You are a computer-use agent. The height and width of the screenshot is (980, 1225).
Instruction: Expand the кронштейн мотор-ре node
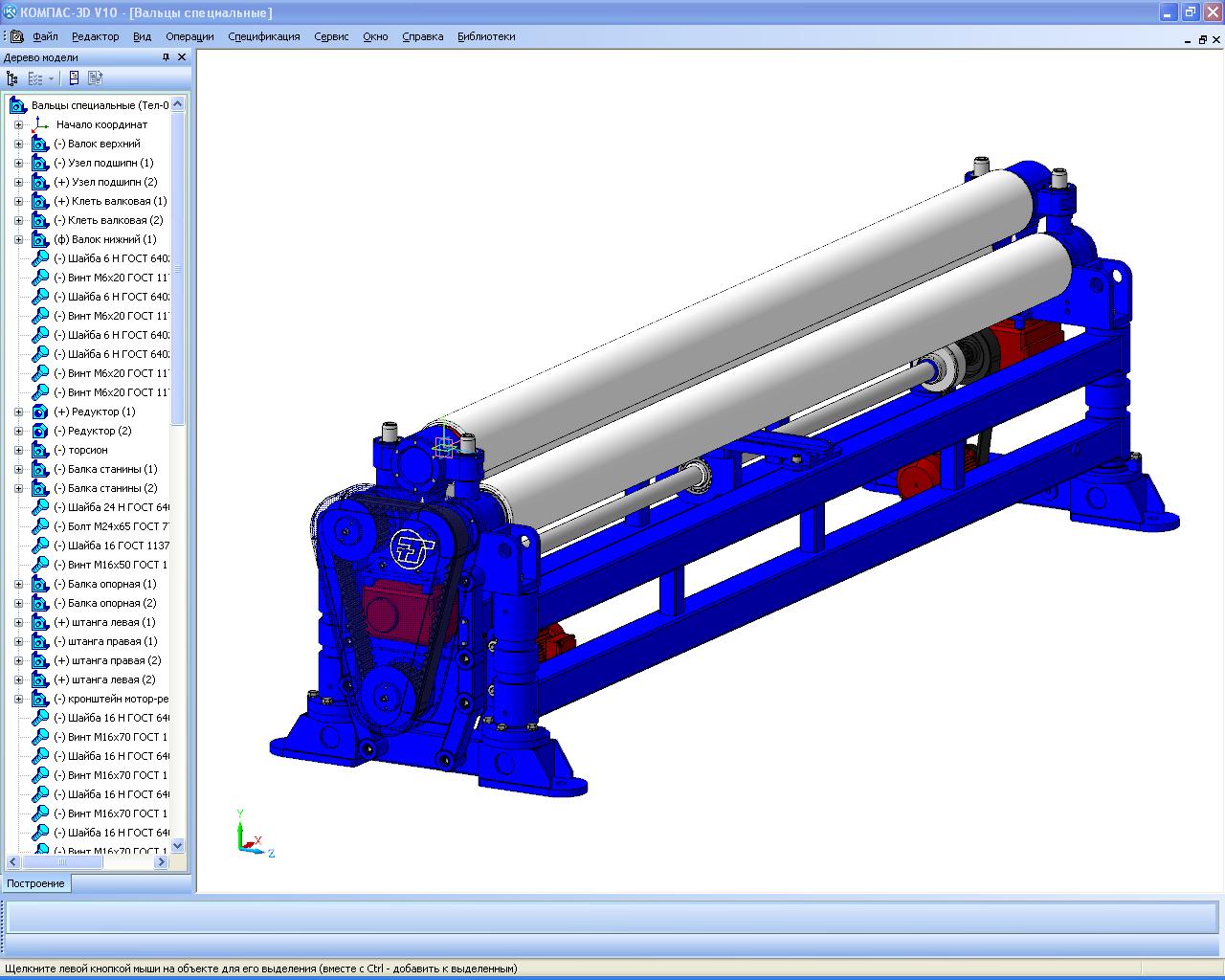pyautogui.click(x=18, y=699)
